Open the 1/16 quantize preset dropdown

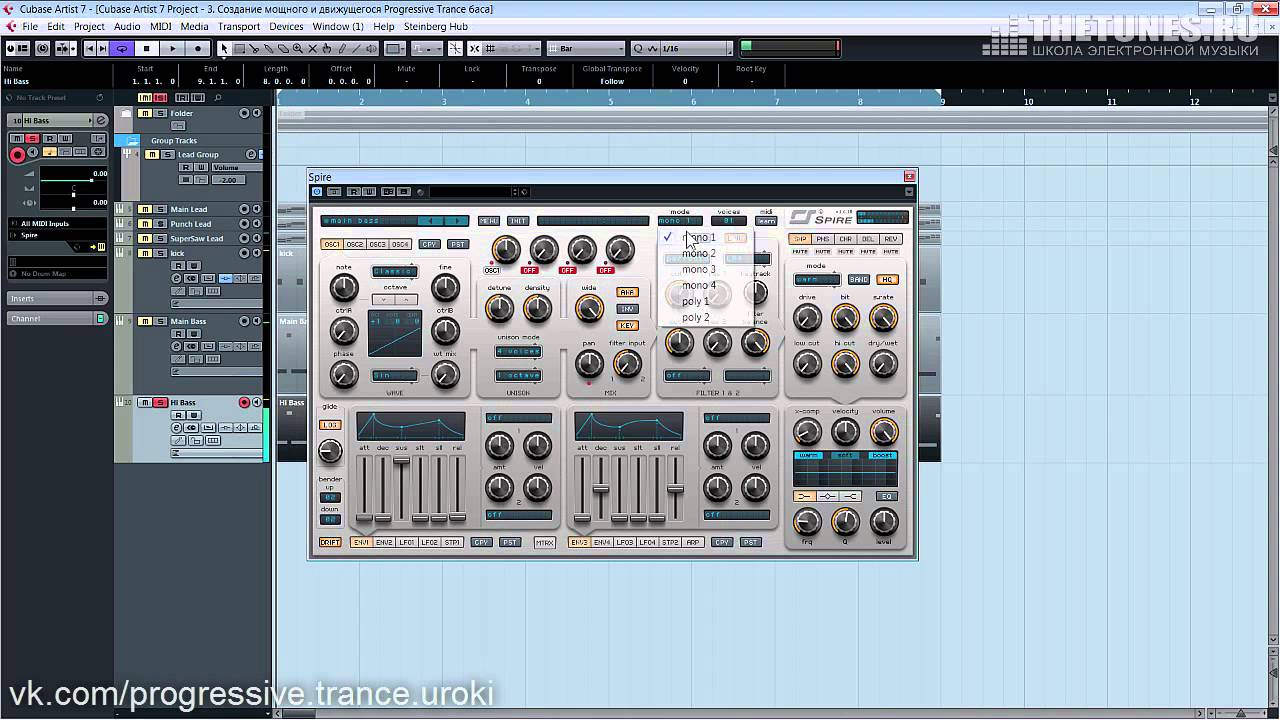click(x=696, y=48)
